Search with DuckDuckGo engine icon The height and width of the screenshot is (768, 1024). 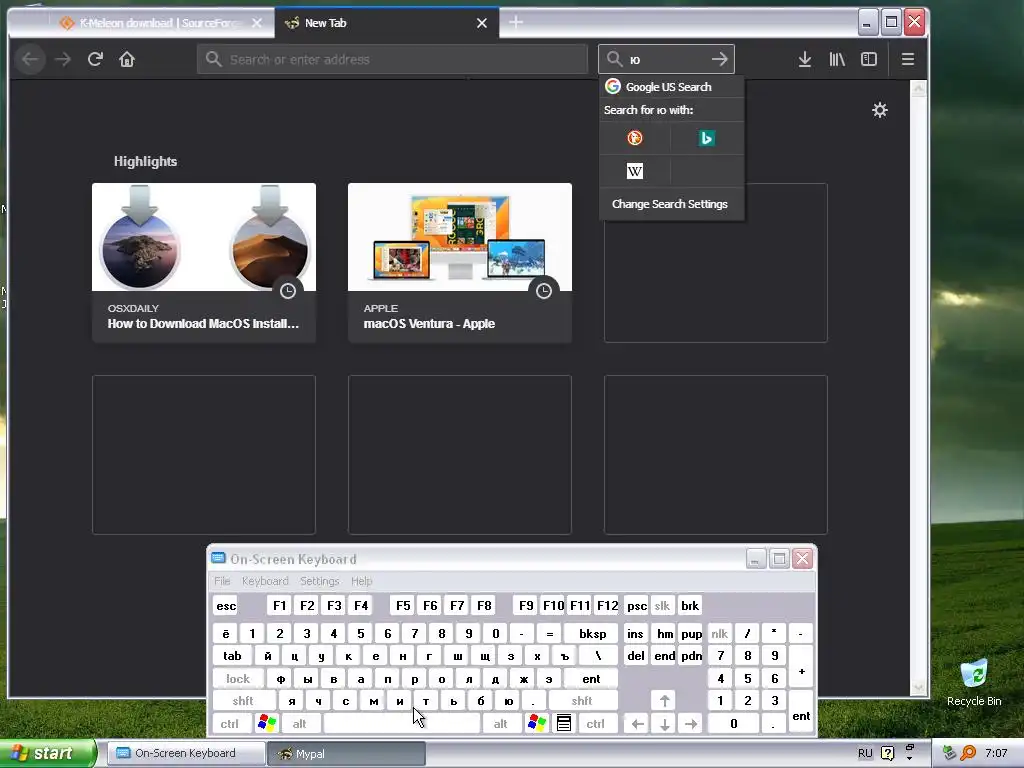[x=635, y=138]
